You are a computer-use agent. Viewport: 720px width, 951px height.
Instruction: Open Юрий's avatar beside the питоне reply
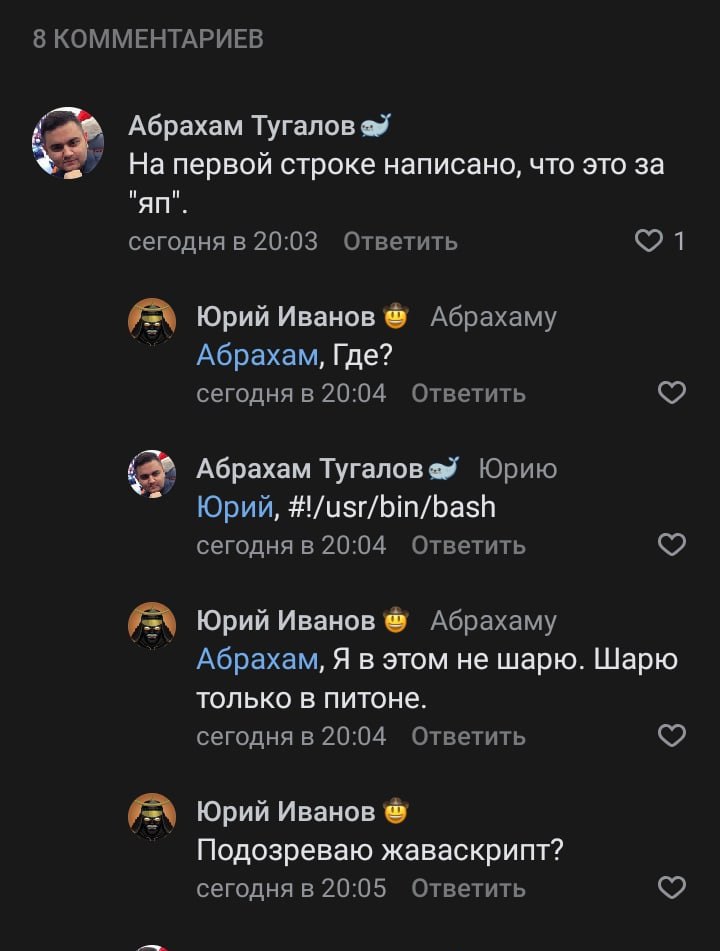coord(153,627)
